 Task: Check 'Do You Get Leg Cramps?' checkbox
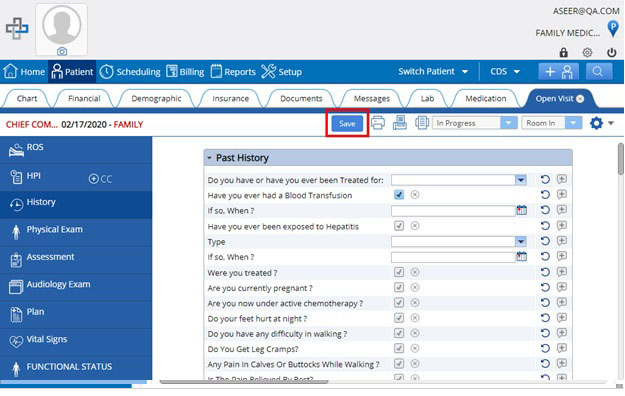tap(399, 348)
